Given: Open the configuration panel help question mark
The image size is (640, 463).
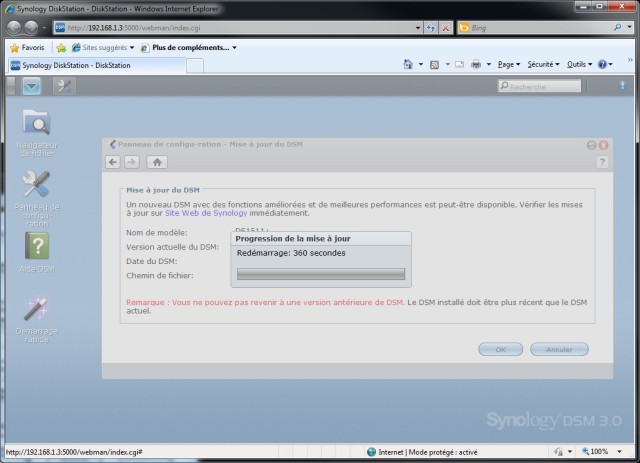Looking at the screenshot, I should point(602,162).
